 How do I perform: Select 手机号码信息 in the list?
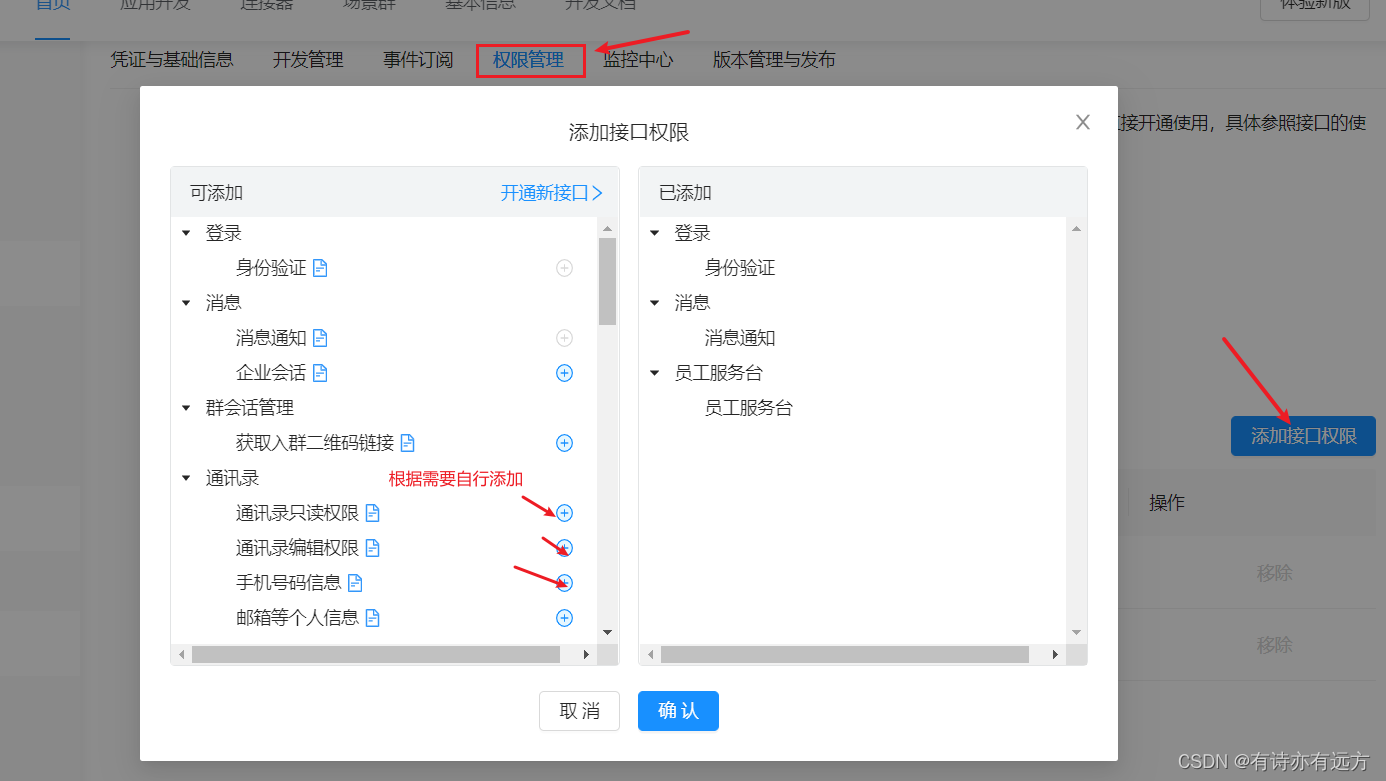pos(289,583)
